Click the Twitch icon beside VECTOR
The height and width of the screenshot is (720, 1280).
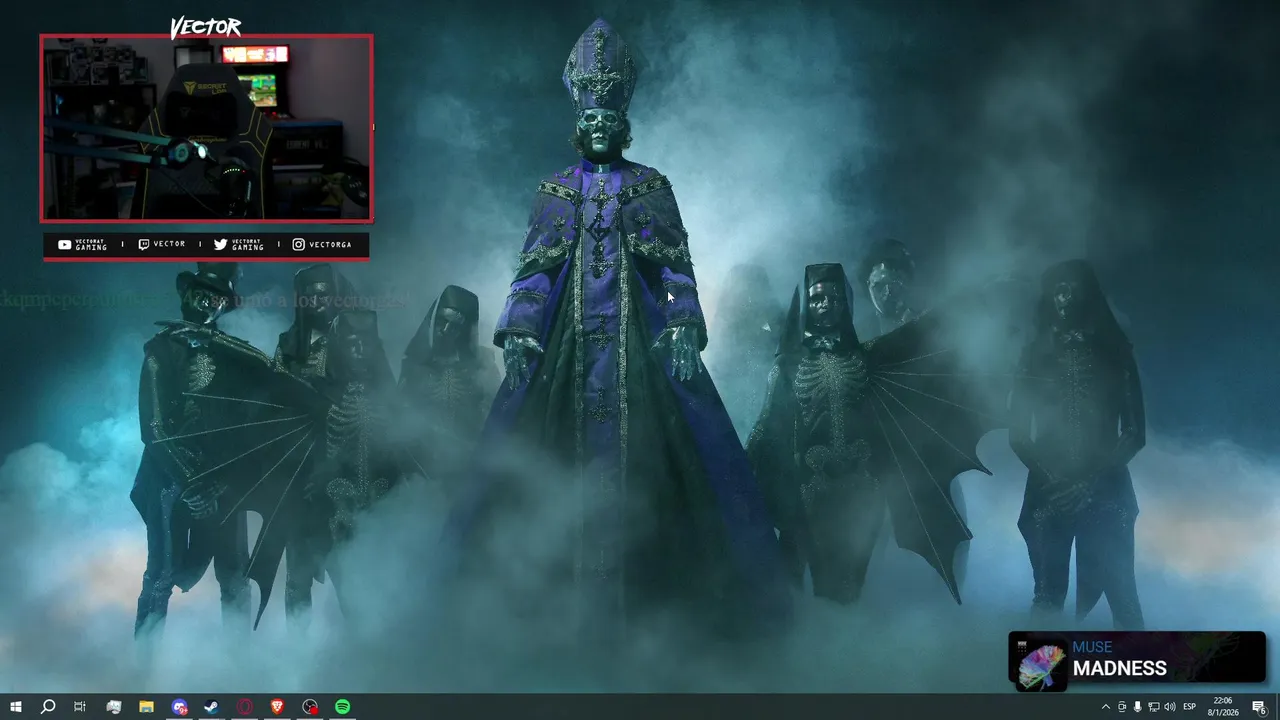click(143, 244)
